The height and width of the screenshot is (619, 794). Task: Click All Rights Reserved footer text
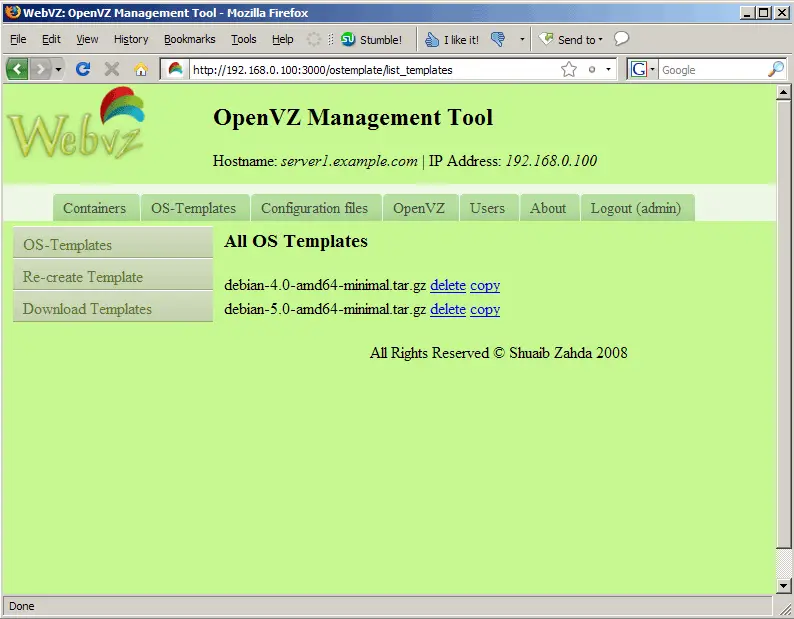tap(498, 353)
